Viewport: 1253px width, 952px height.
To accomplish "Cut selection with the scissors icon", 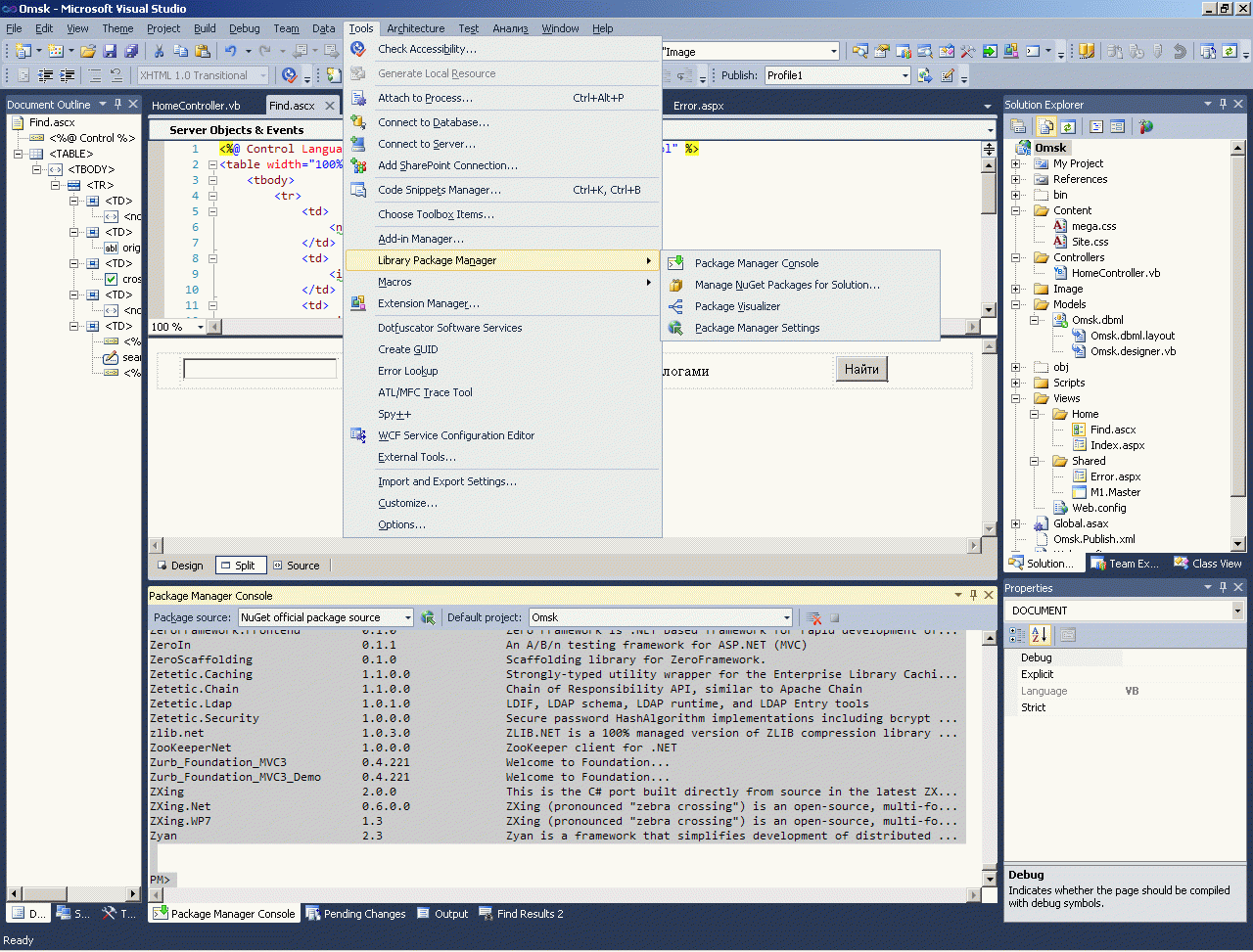I will (x=159, y=51).
